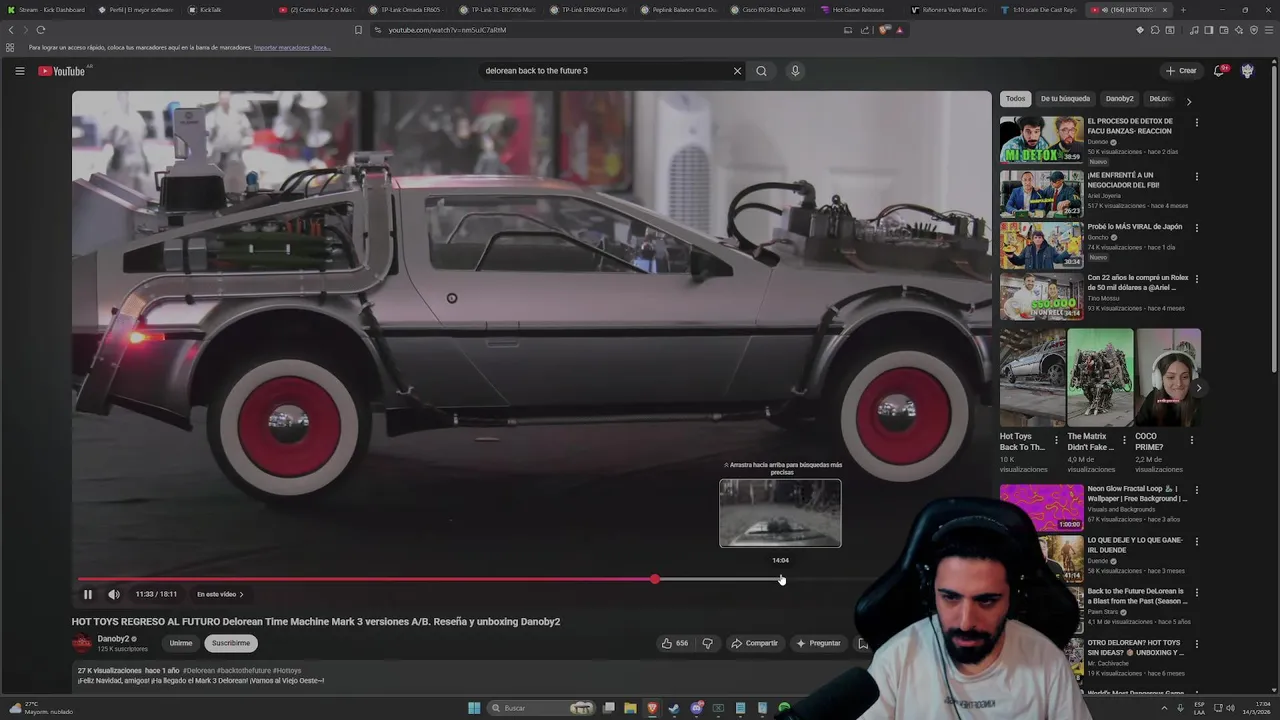Click the Compartir share button
Viewport: 1280px width, 720px height.
754,643
